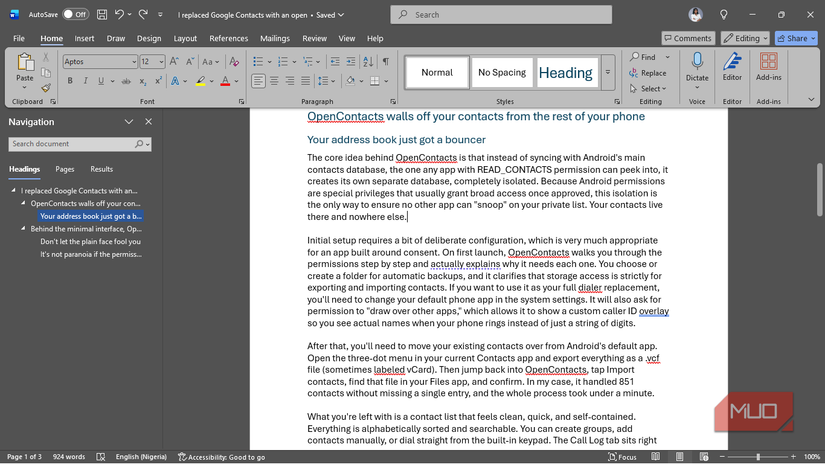Toggle Bold formatting
The width and height of the screenshot is (825, 464).
[70, 81]
